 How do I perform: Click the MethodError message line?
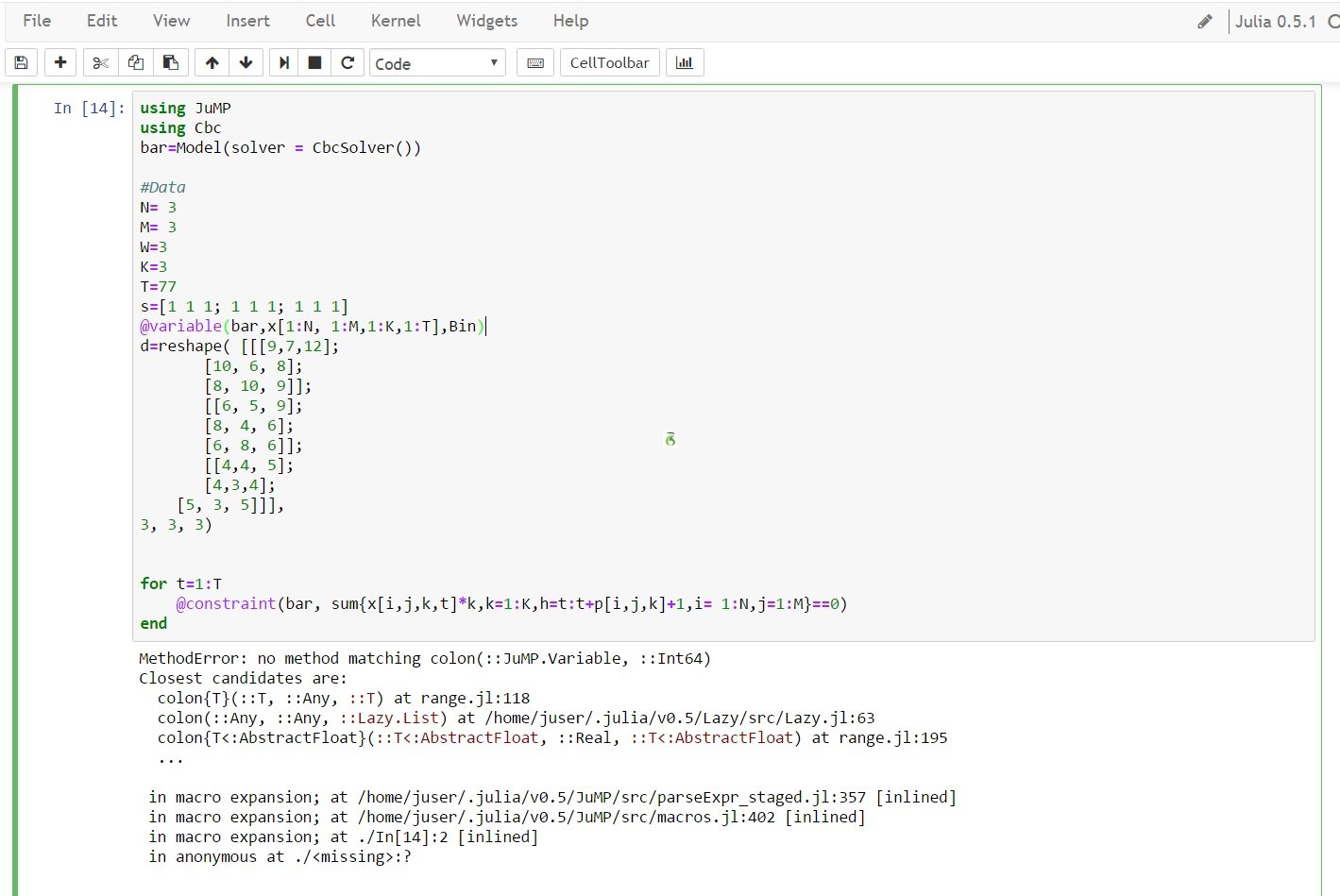(x=425, y=658)
